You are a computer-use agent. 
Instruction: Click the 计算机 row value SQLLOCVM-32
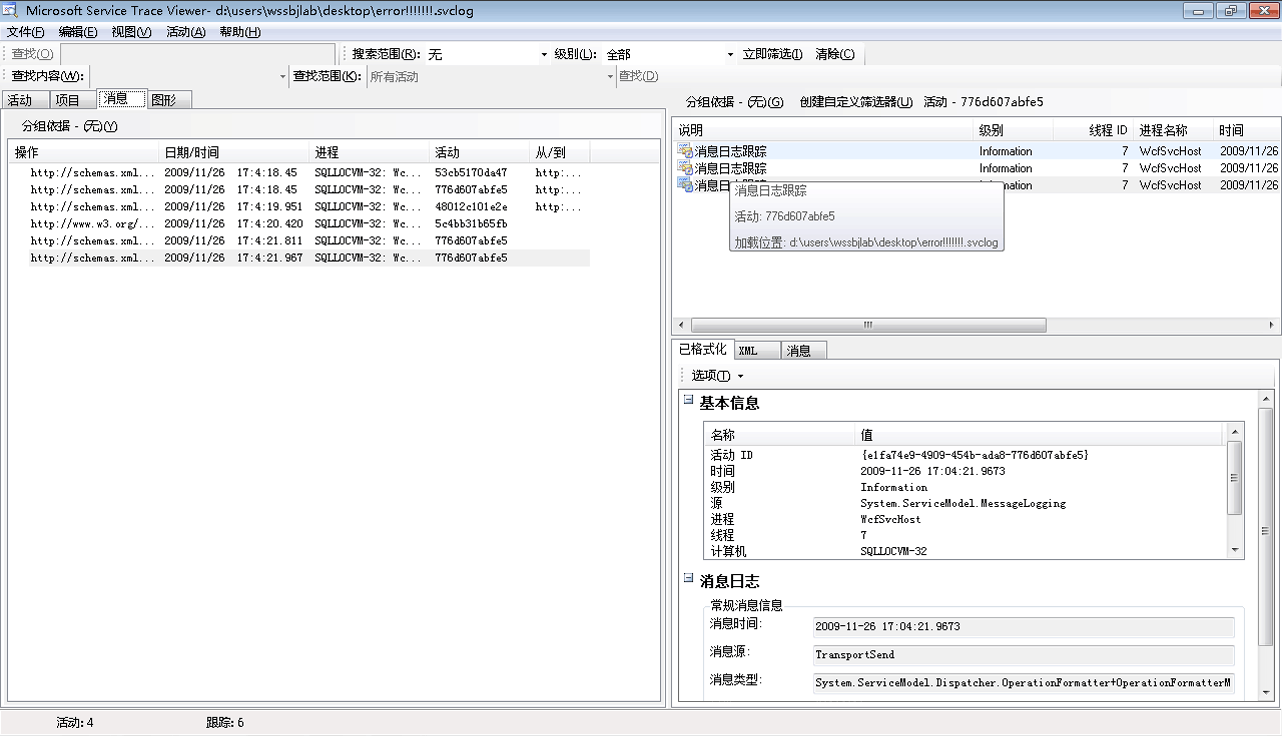pyautogui.click(x=893, y=551)
